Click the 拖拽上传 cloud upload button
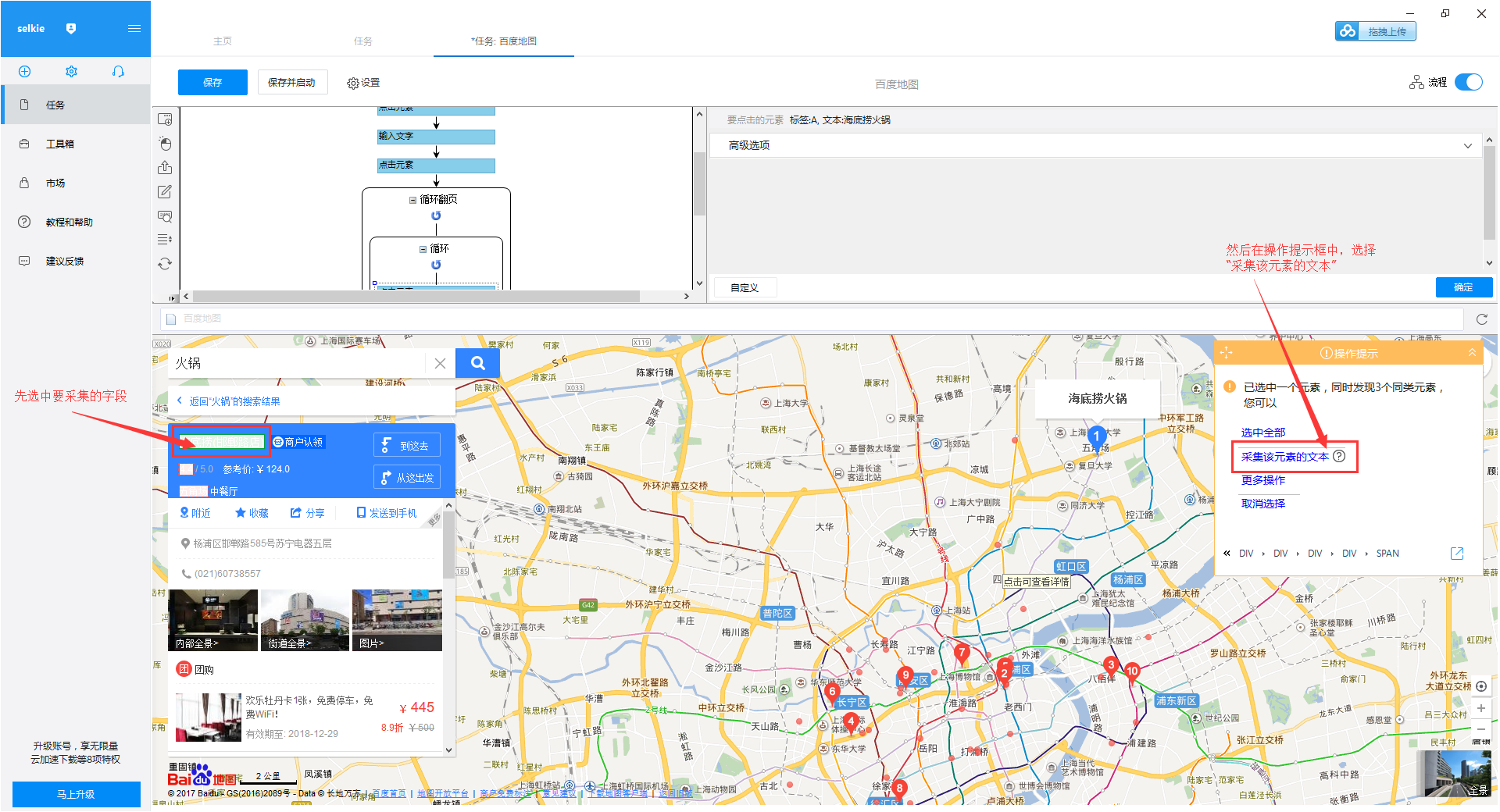Viewport: 1500px width, 812px height. click(x=1376, y=31)
